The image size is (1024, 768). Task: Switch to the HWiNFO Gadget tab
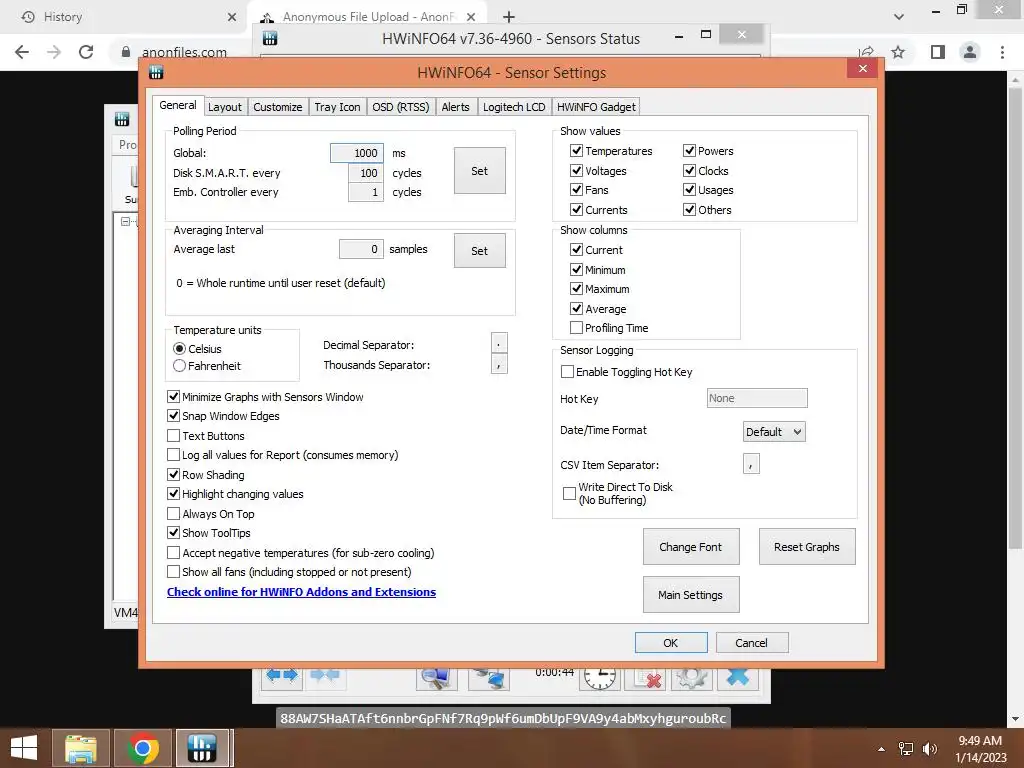tap(596, 107)
